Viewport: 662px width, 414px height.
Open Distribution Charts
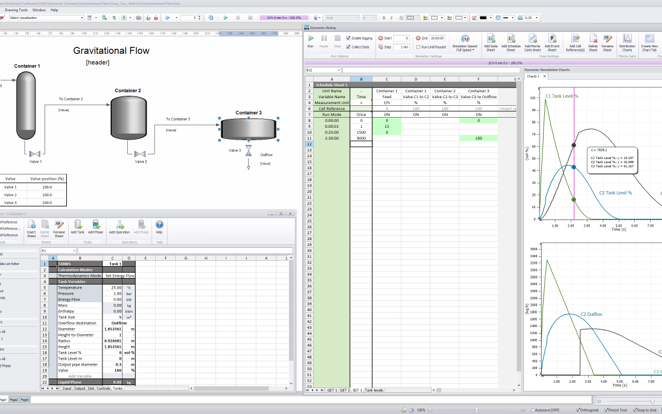(627, 43)
